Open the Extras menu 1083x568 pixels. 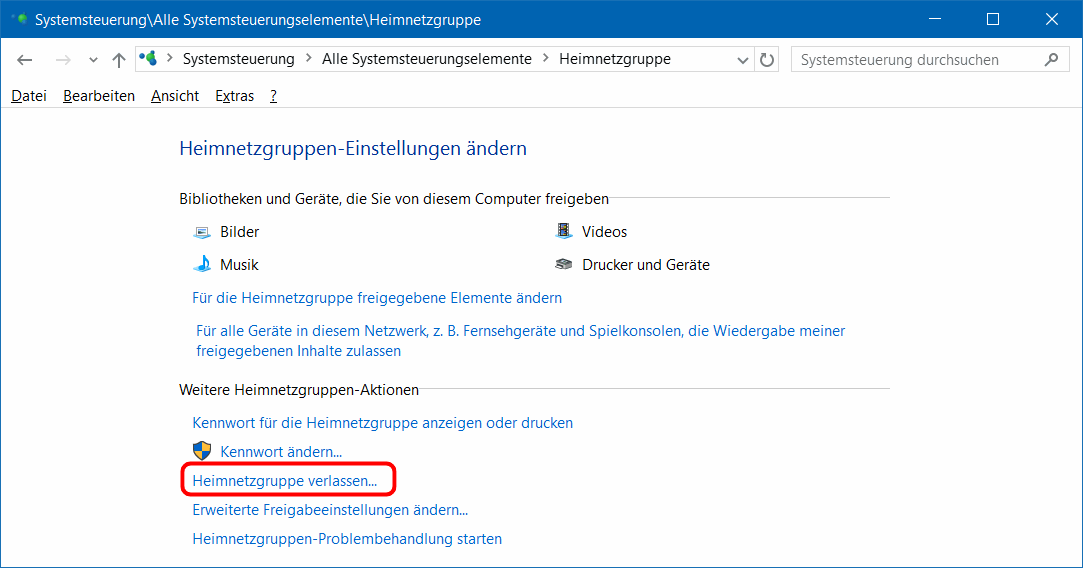tap(234, 96)
